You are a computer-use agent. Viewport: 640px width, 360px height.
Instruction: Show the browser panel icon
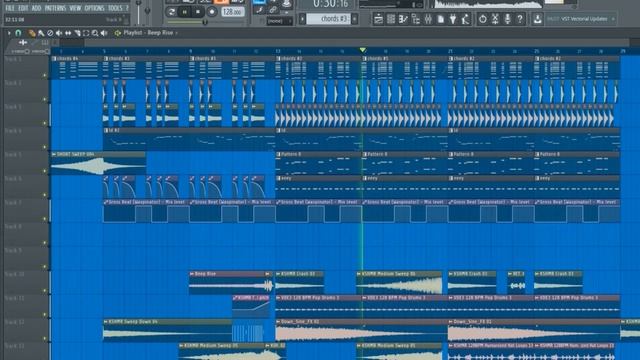pyautogui.click(x=416, y=19)
